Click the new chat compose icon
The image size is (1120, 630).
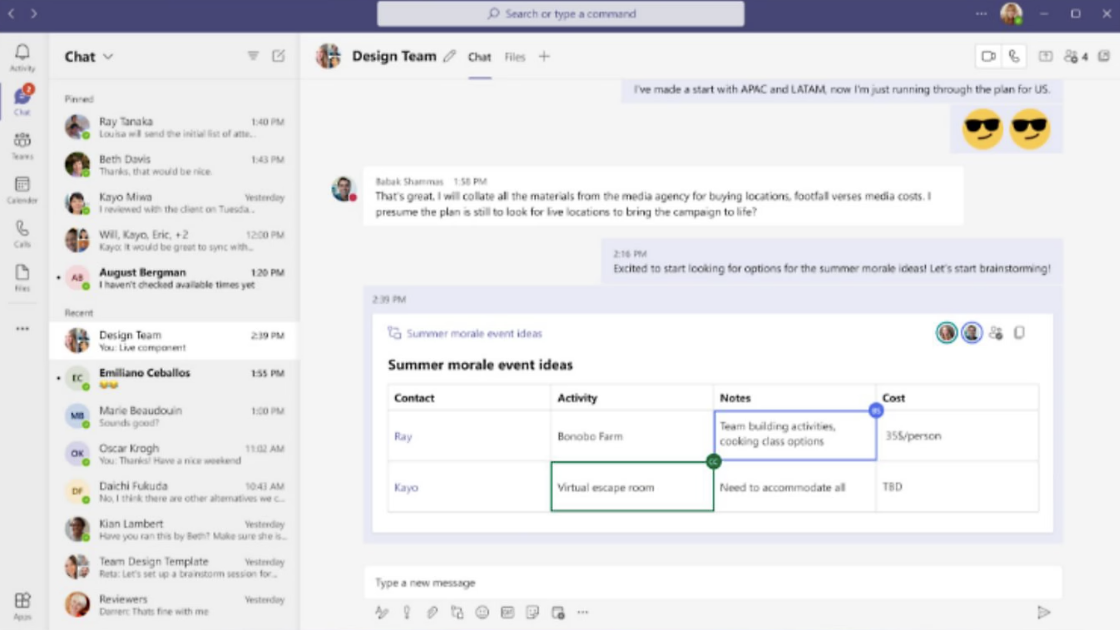tap(278, 56)
